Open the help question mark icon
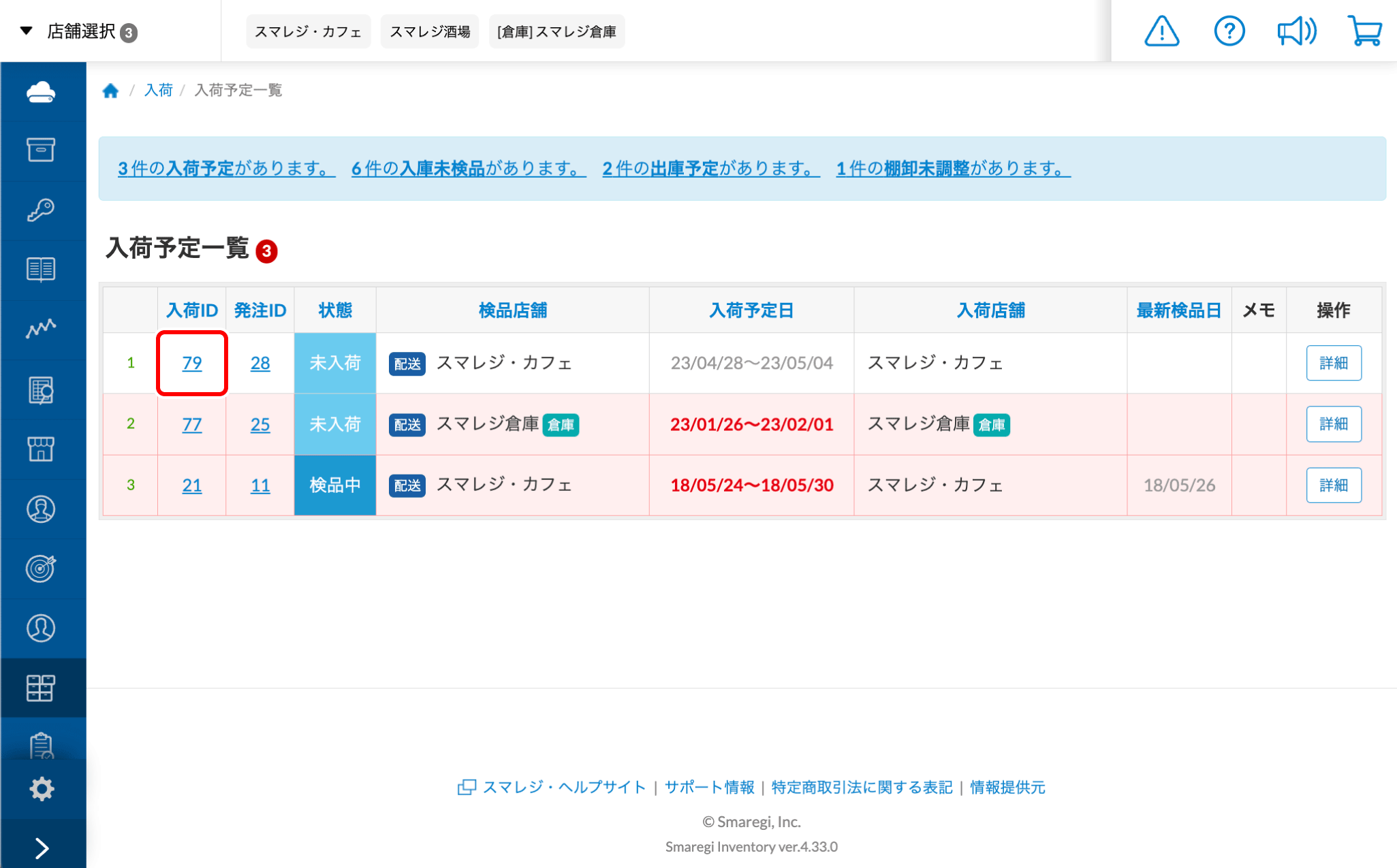 click(x=1229, y=31)
